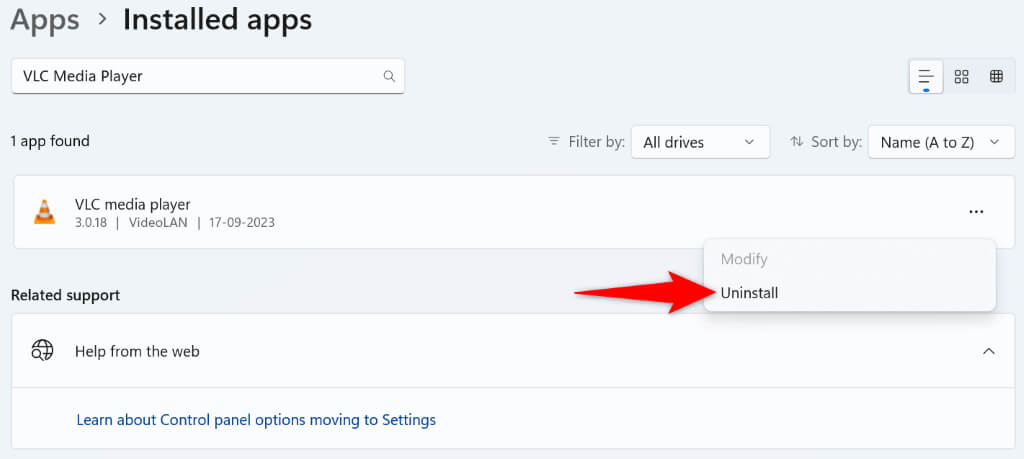Switch to table view layout
This screenshot has width=1024, height=459.
coord(996,77)
